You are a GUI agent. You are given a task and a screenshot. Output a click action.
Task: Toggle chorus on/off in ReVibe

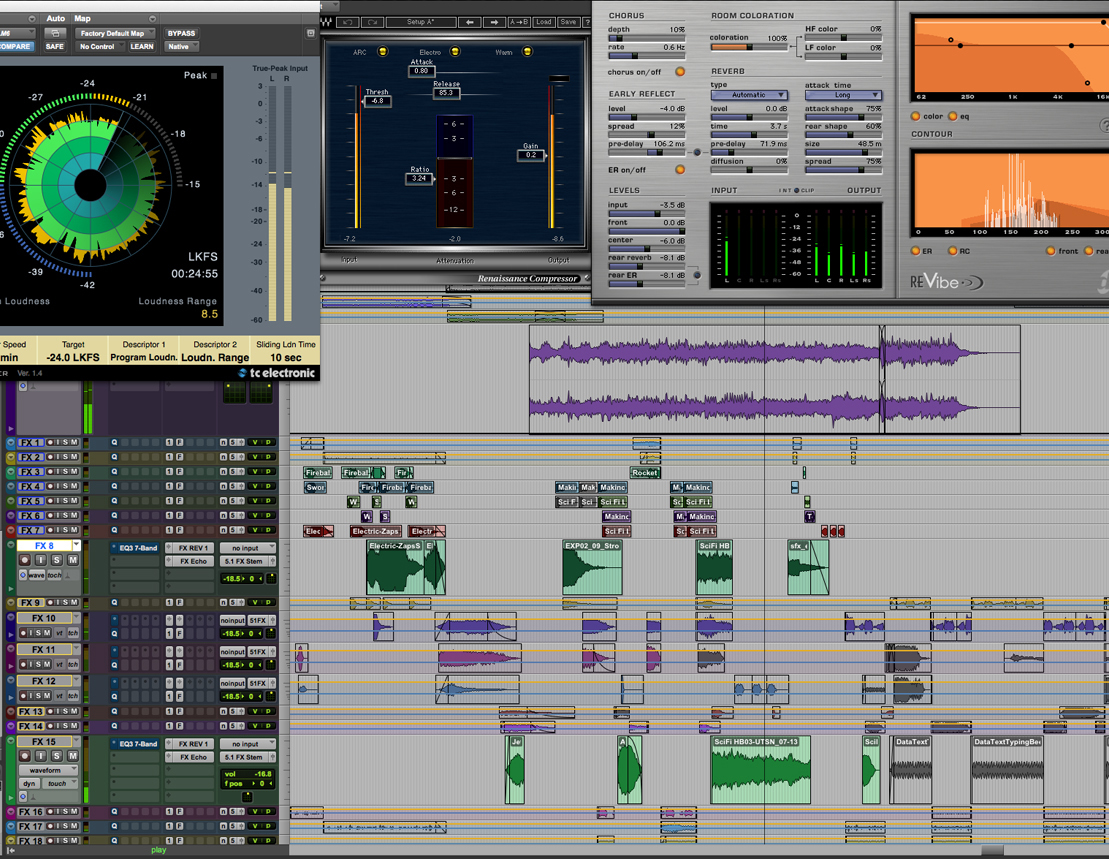point(680,71)
